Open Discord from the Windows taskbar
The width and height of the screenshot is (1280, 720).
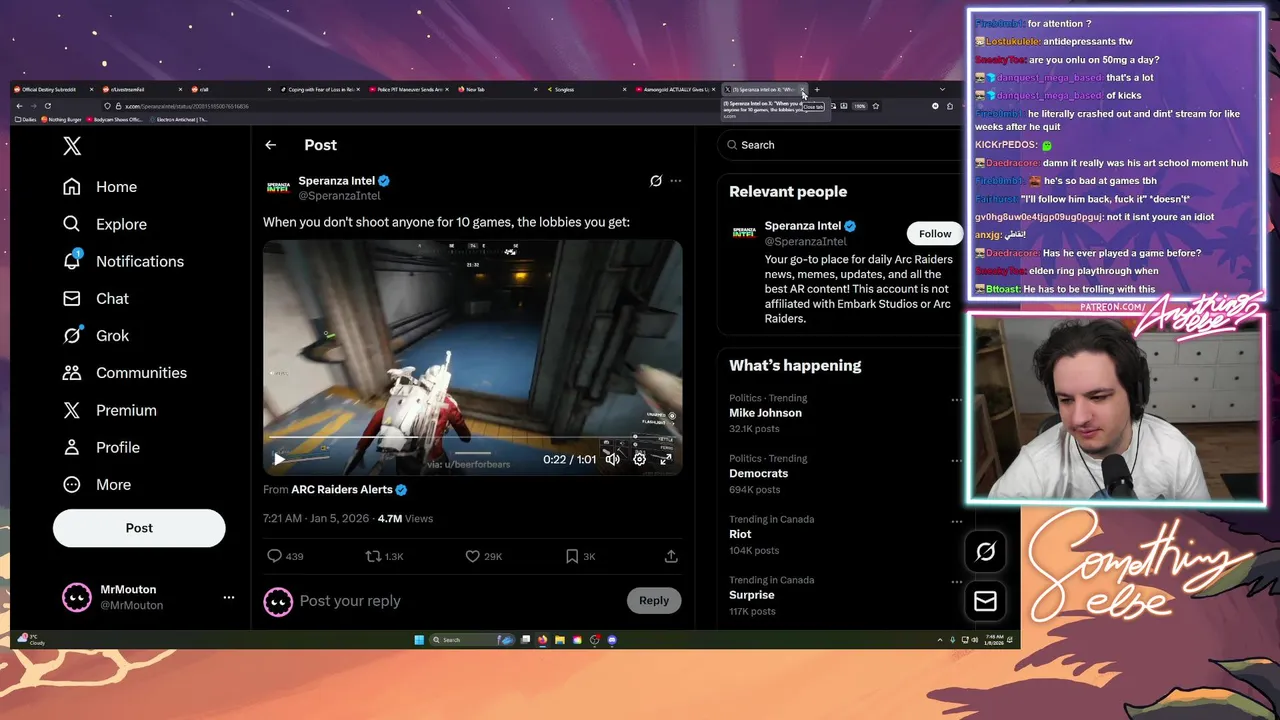[x=612, y=640]
